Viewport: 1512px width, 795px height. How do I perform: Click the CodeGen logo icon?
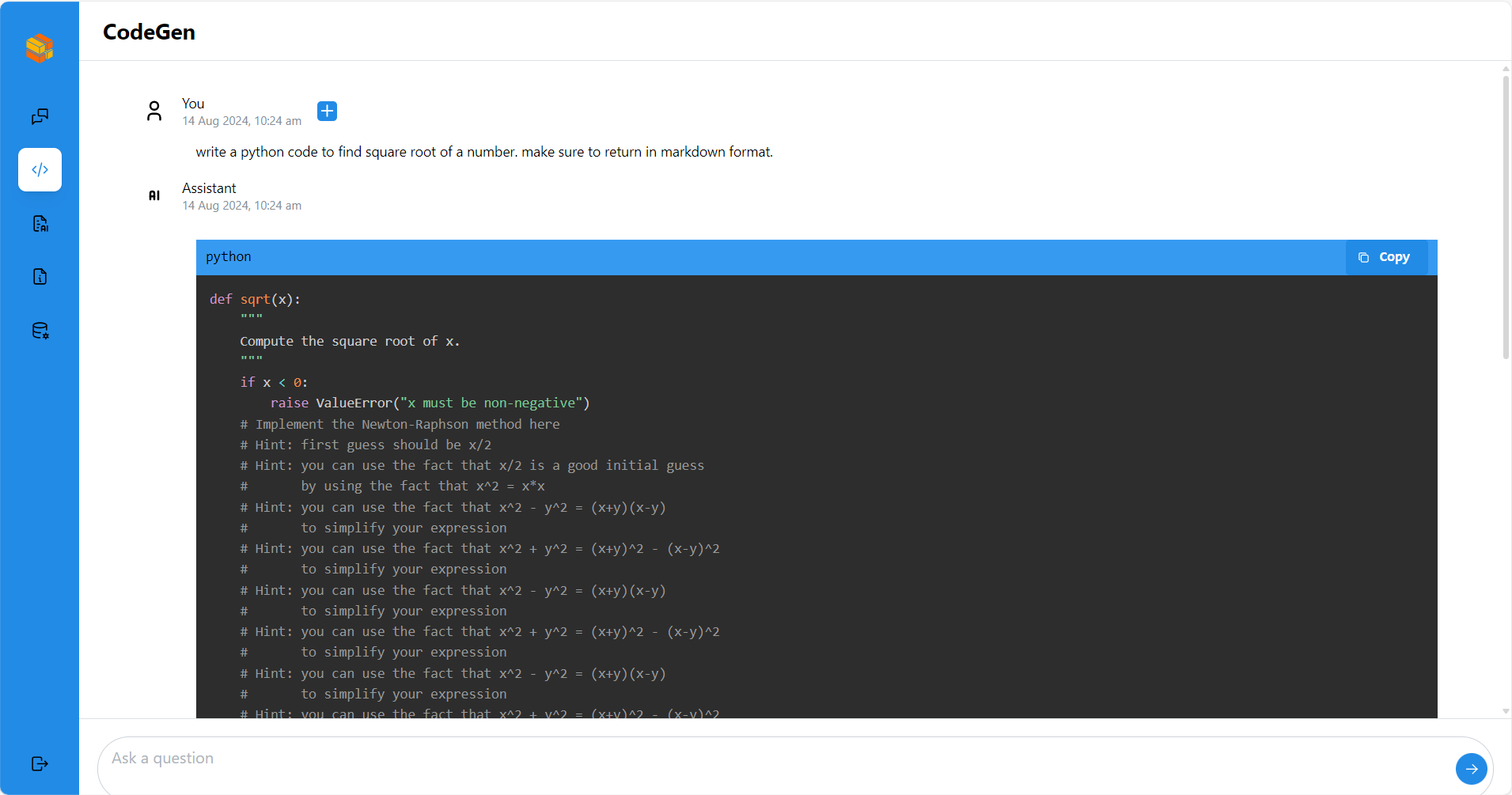coord(40,48)
